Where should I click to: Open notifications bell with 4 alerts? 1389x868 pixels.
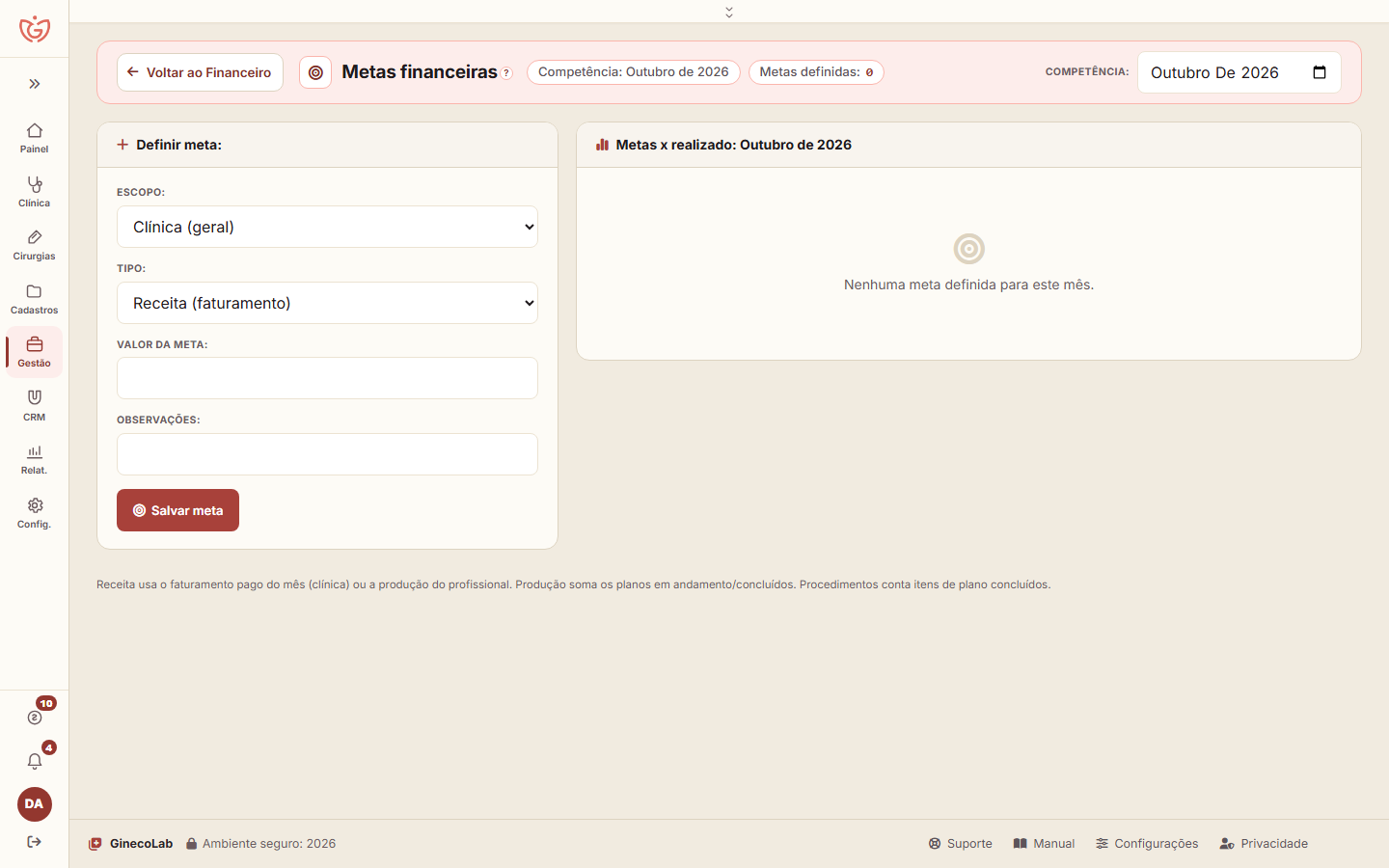[35, 761]
